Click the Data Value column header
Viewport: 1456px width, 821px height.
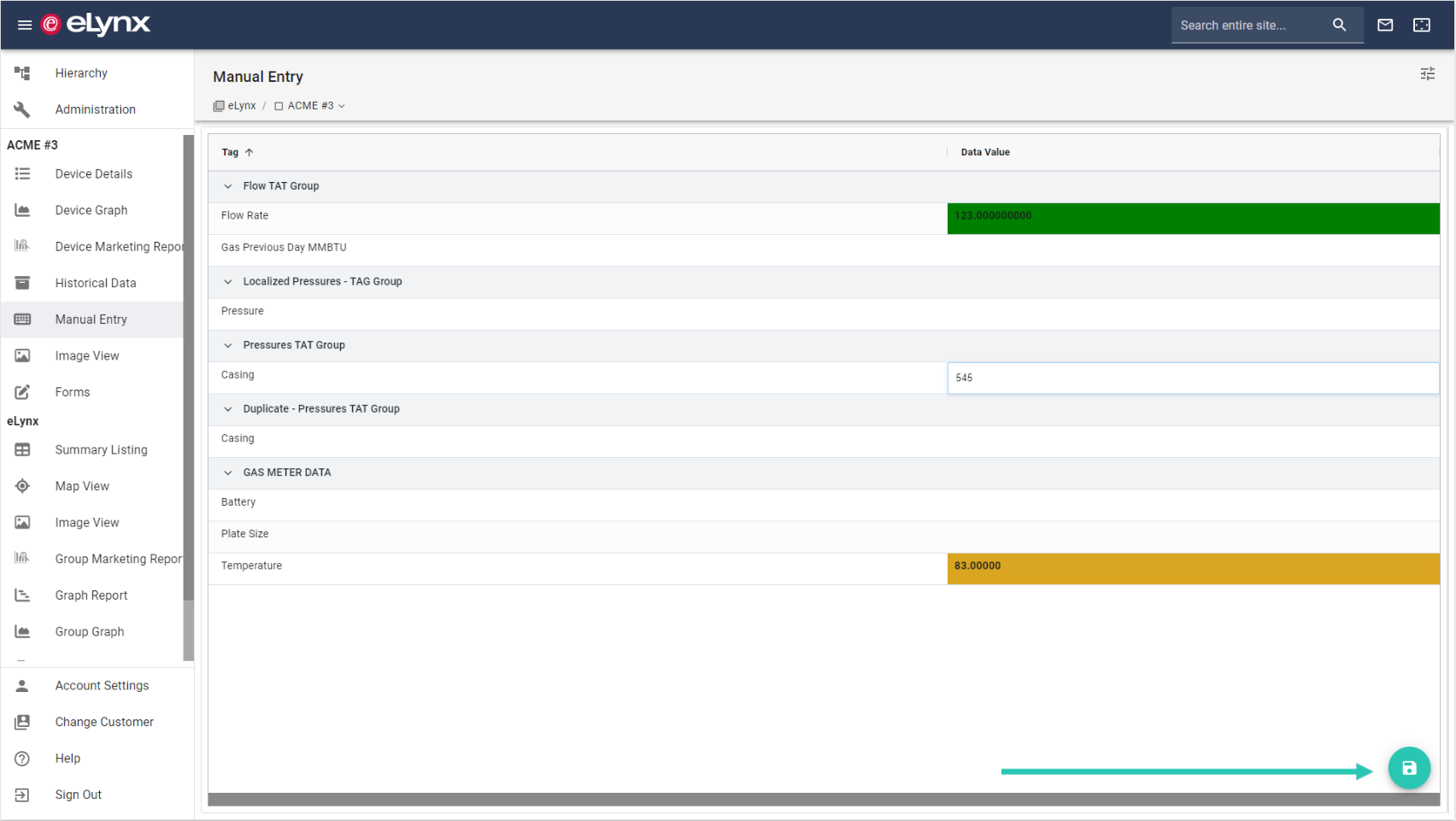pos(985,152)
